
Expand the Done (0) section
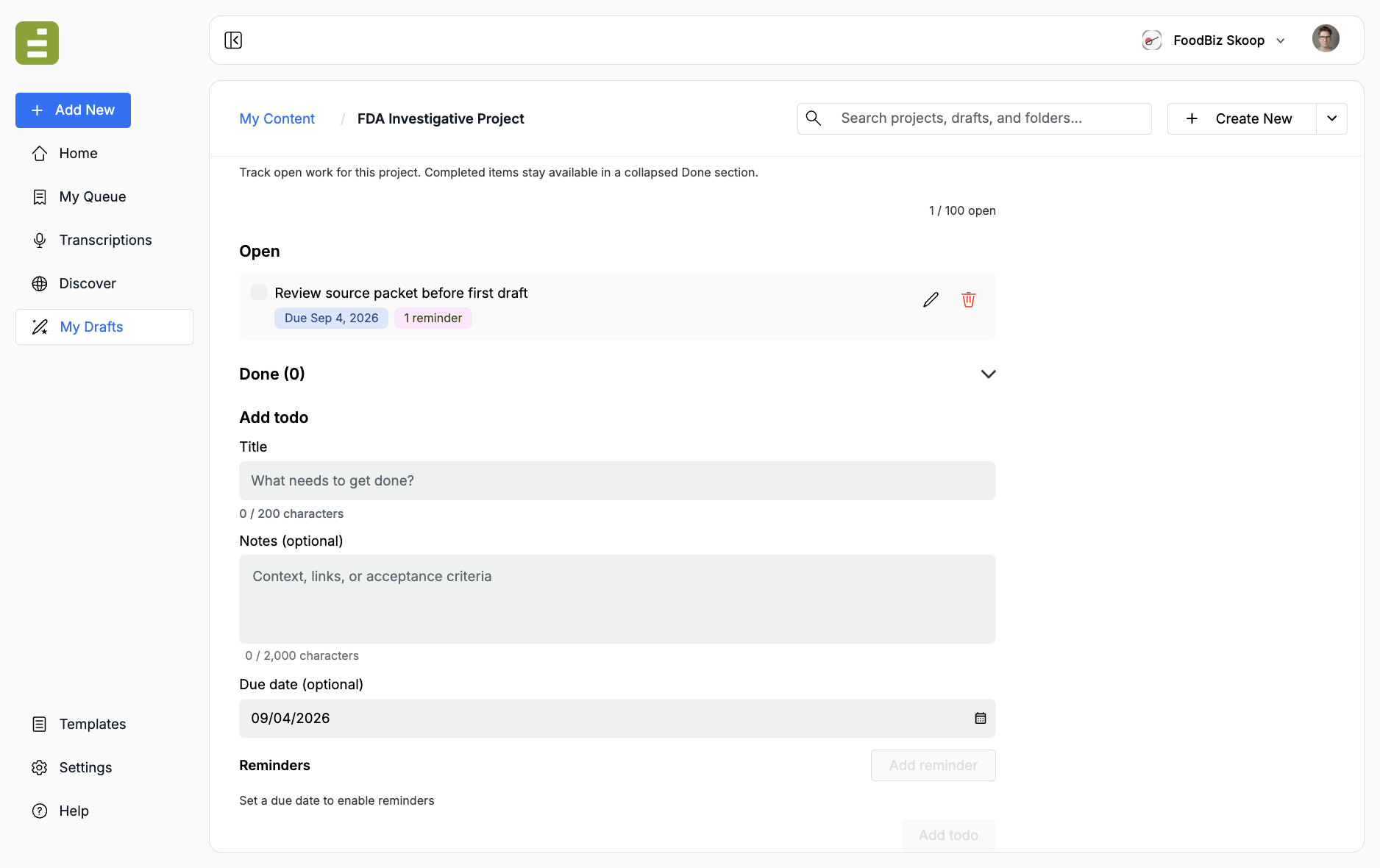tap(988, 374)
